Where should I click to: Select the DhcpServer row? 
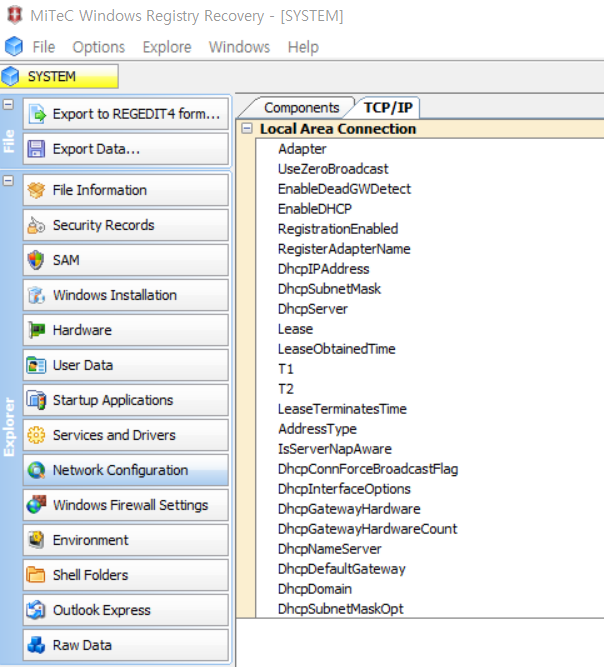tap(430, 309)
